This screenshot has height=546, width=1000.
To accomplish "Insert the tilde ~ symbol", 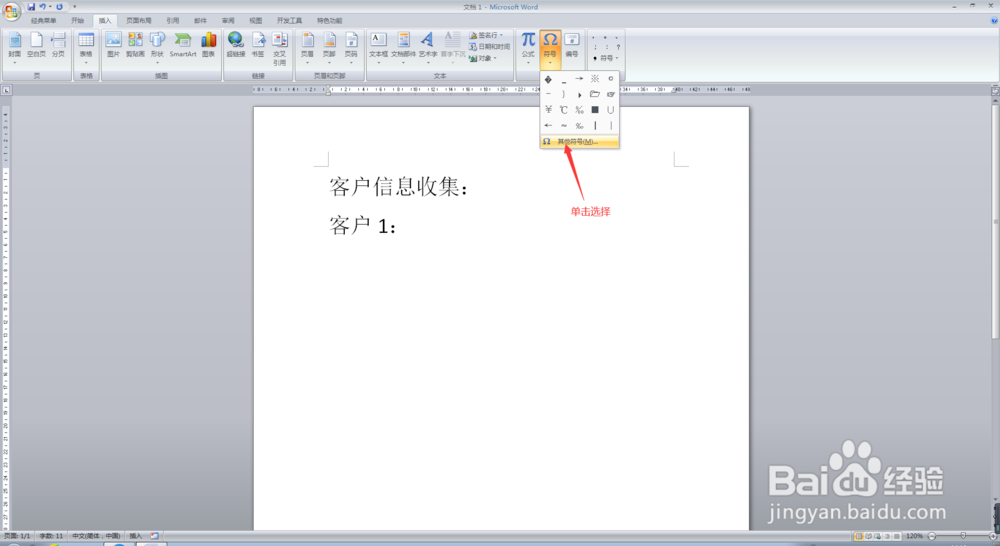I will click(x=563, y=126).
